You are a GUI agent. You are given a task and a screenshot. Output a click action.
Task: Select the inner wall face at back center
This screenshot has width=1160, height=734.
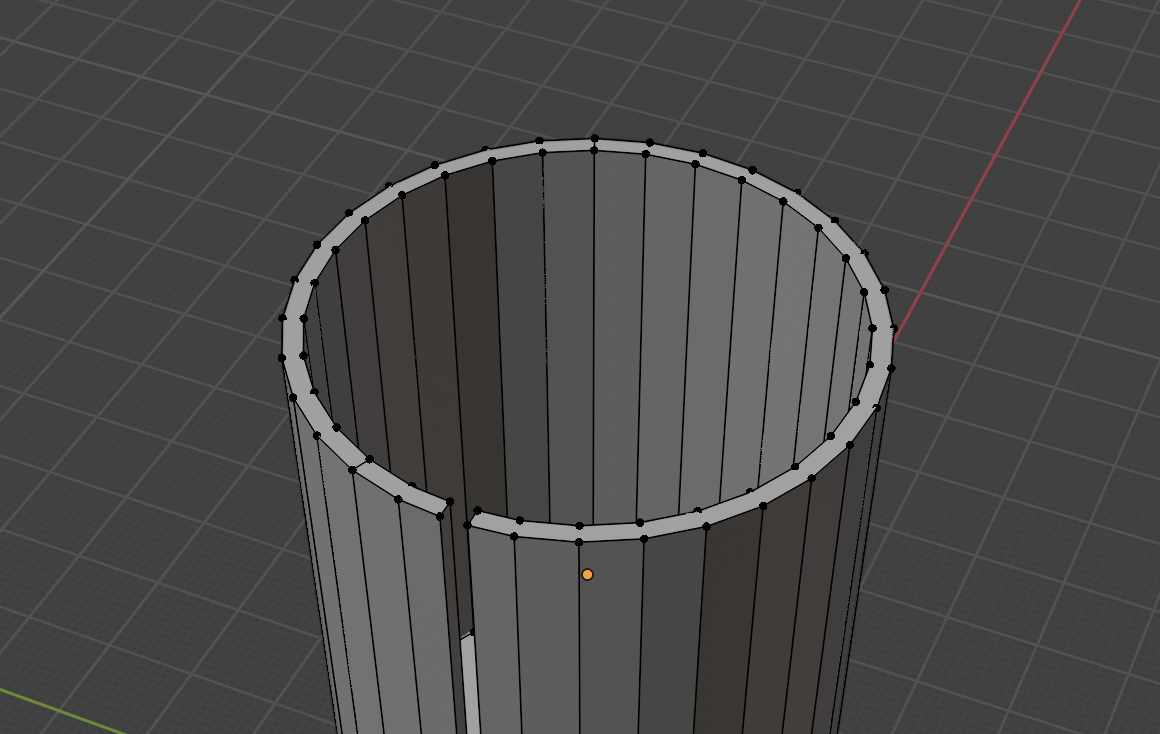point(570,333)
